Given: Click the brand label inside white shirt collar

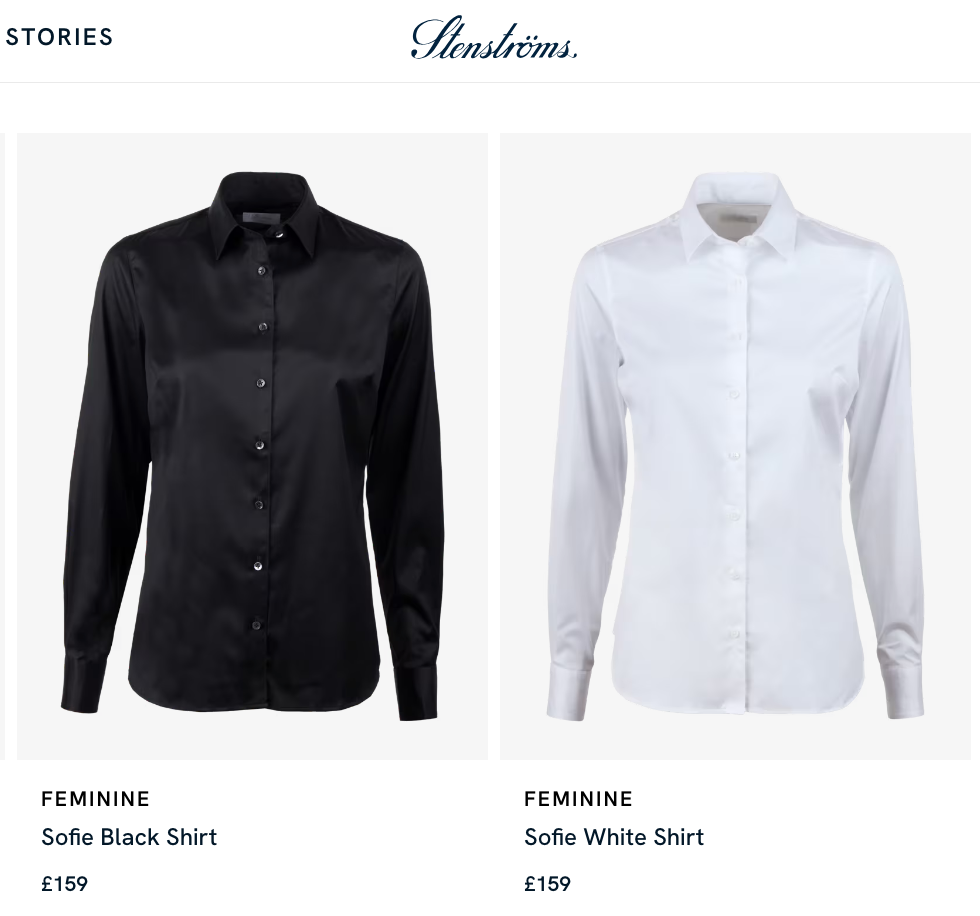Looking at the screenshot, I should click(x=738, y=218).
